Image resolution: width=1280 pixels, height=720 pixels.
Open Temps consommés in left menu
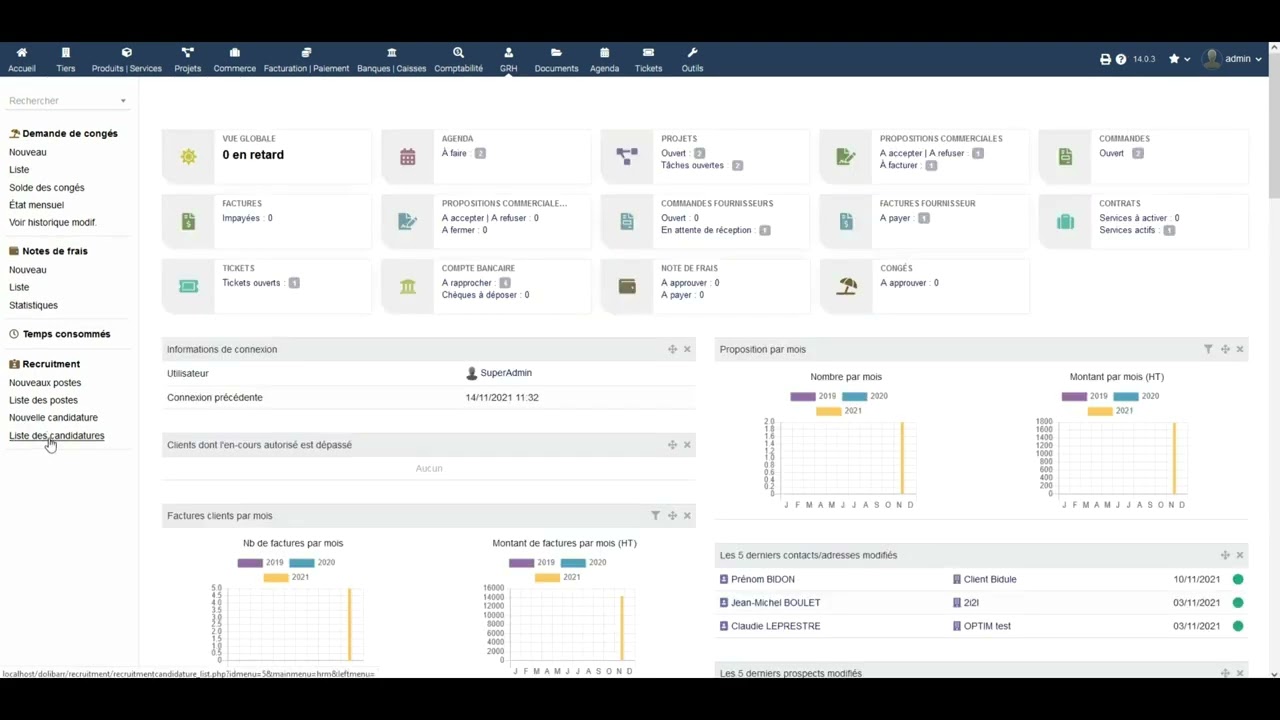pyautogui.click(x=66, y=334)
